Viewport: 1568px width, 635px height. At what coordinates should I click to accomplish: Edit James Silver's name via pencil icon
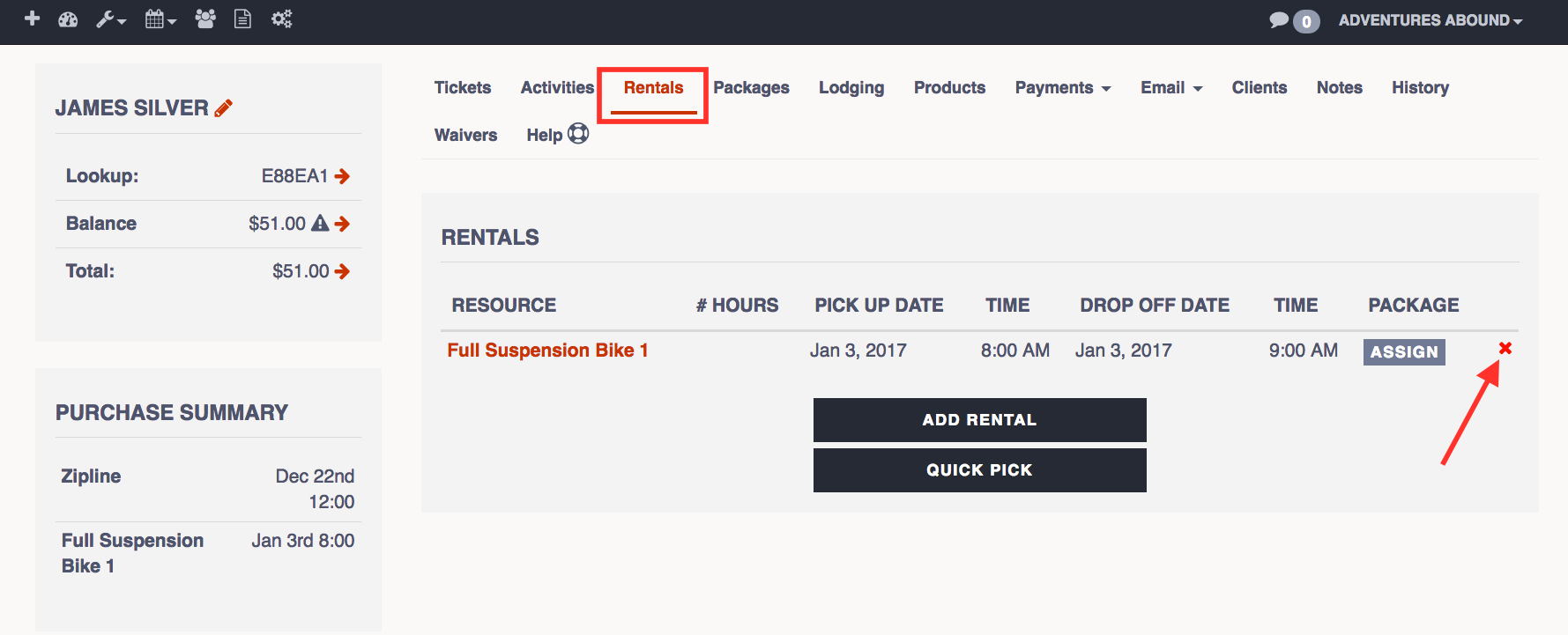point(223,106)
